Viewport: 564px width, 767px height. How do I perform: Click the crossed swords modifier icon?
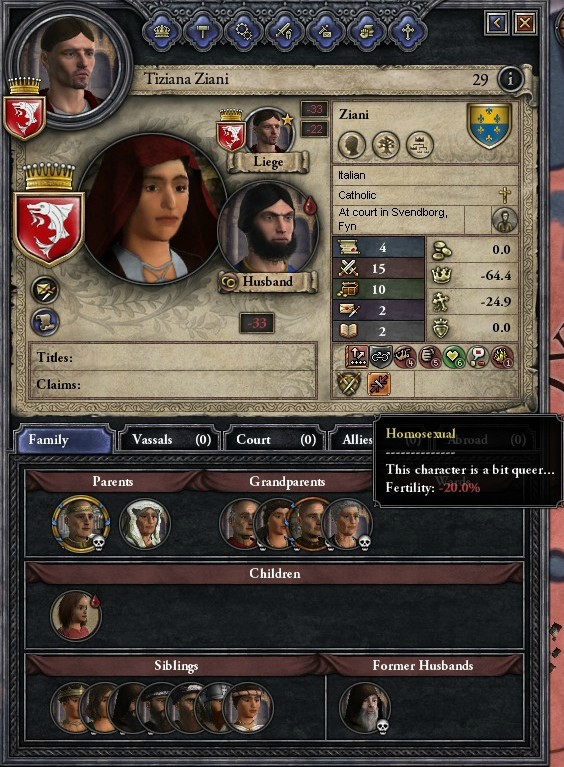349,384
